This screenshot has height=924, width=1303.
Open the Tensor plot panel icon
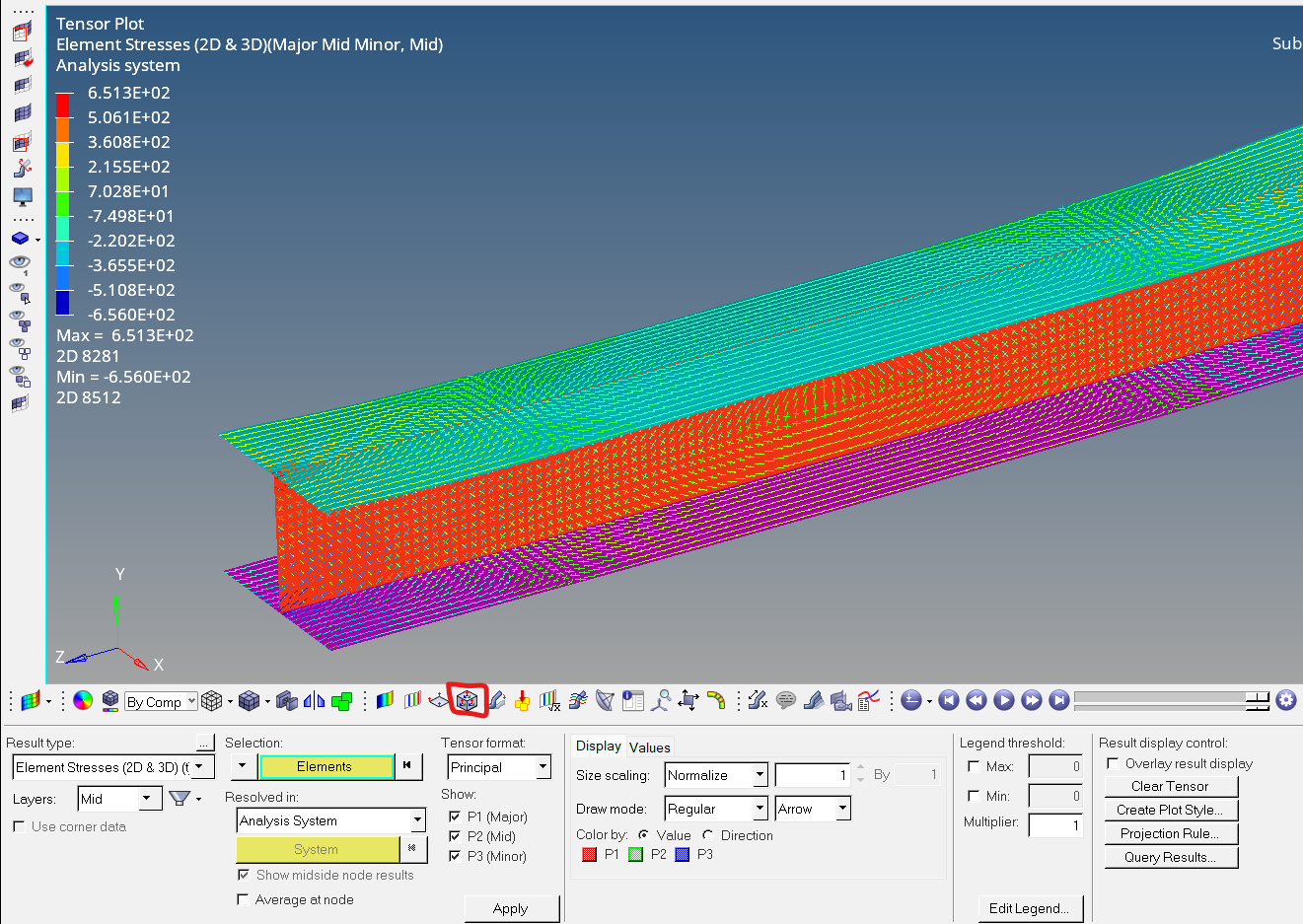[x=468, y=700]
